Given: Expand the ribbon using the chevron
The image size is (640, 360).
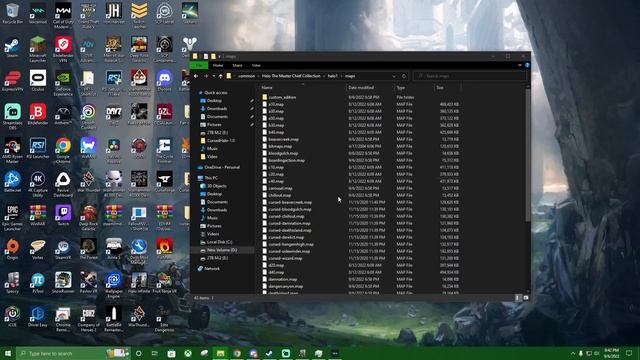Looking at the screenshot, I should point(520,65).
